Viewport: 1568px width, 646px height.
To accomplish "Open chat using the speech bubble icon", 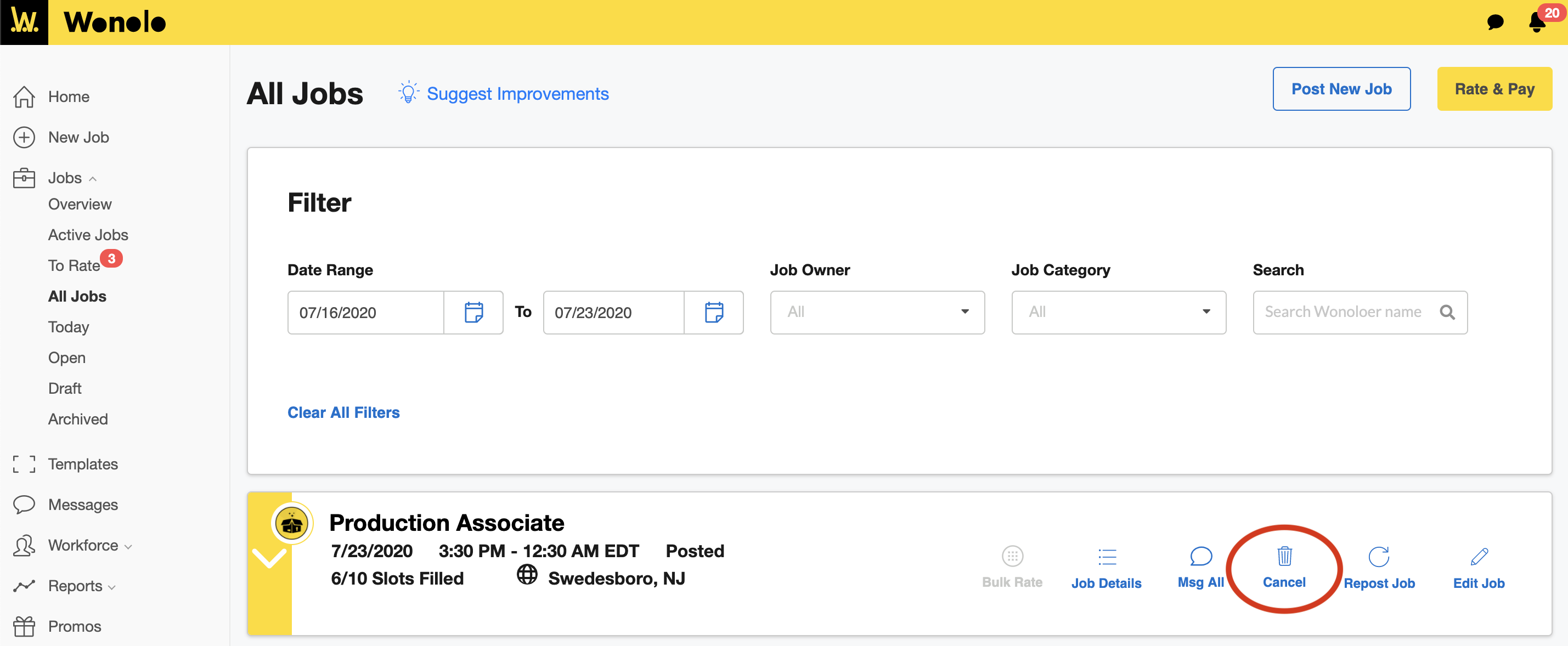I will point(1495,22).
